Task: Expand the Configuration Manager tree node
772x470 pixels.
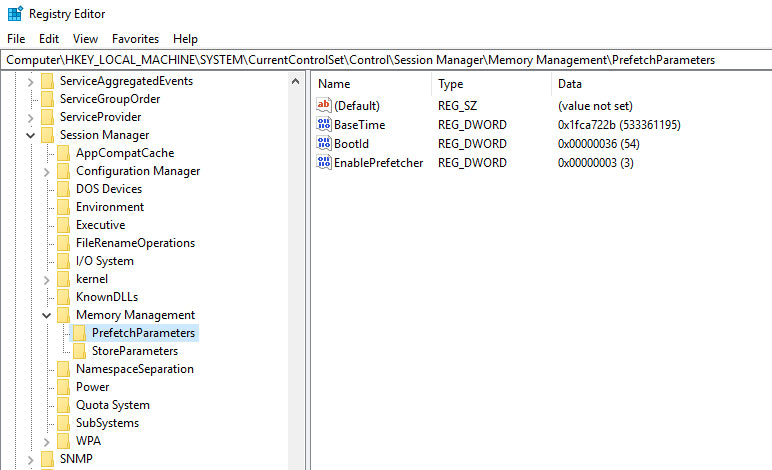Action: point(47,171)
